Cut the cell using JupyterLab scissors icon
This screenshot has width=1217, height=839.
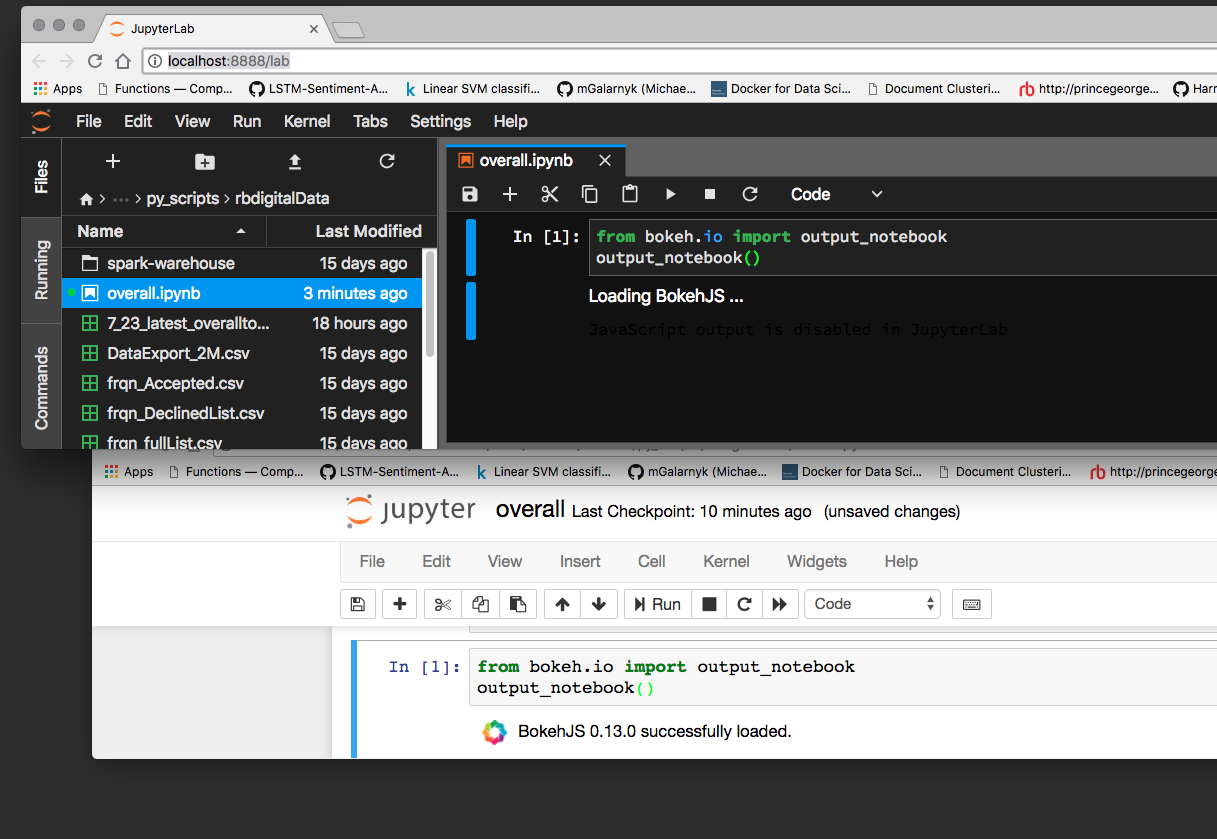550,194
